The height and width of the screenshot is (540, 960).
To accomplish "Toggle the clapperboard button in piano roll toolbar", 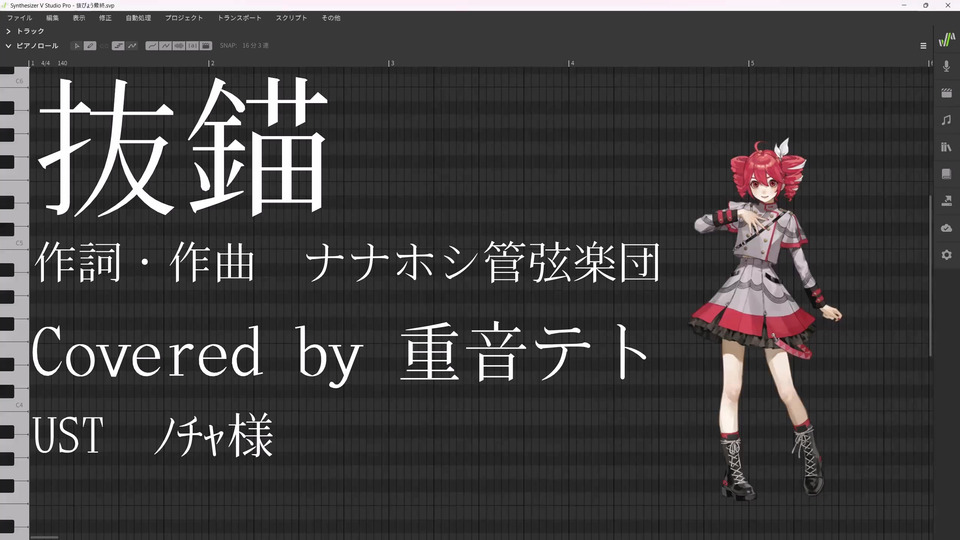I will [x=206, y=46].
